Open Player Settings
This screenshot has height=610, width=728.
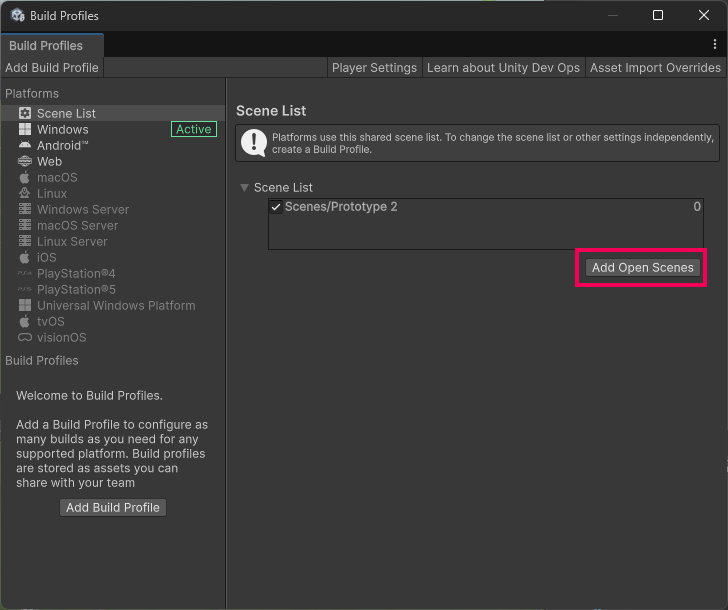[x=374, y=68]
